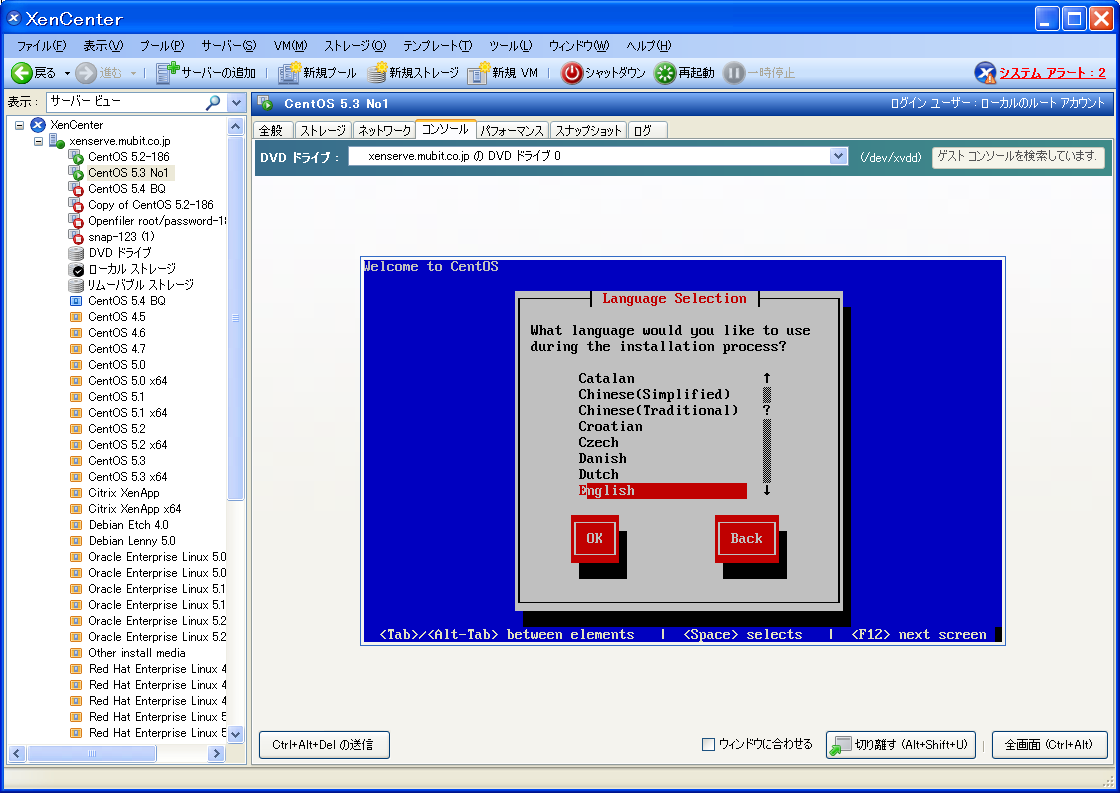Click the tree horizontal scroll-left arrow

tap(17, 754)
